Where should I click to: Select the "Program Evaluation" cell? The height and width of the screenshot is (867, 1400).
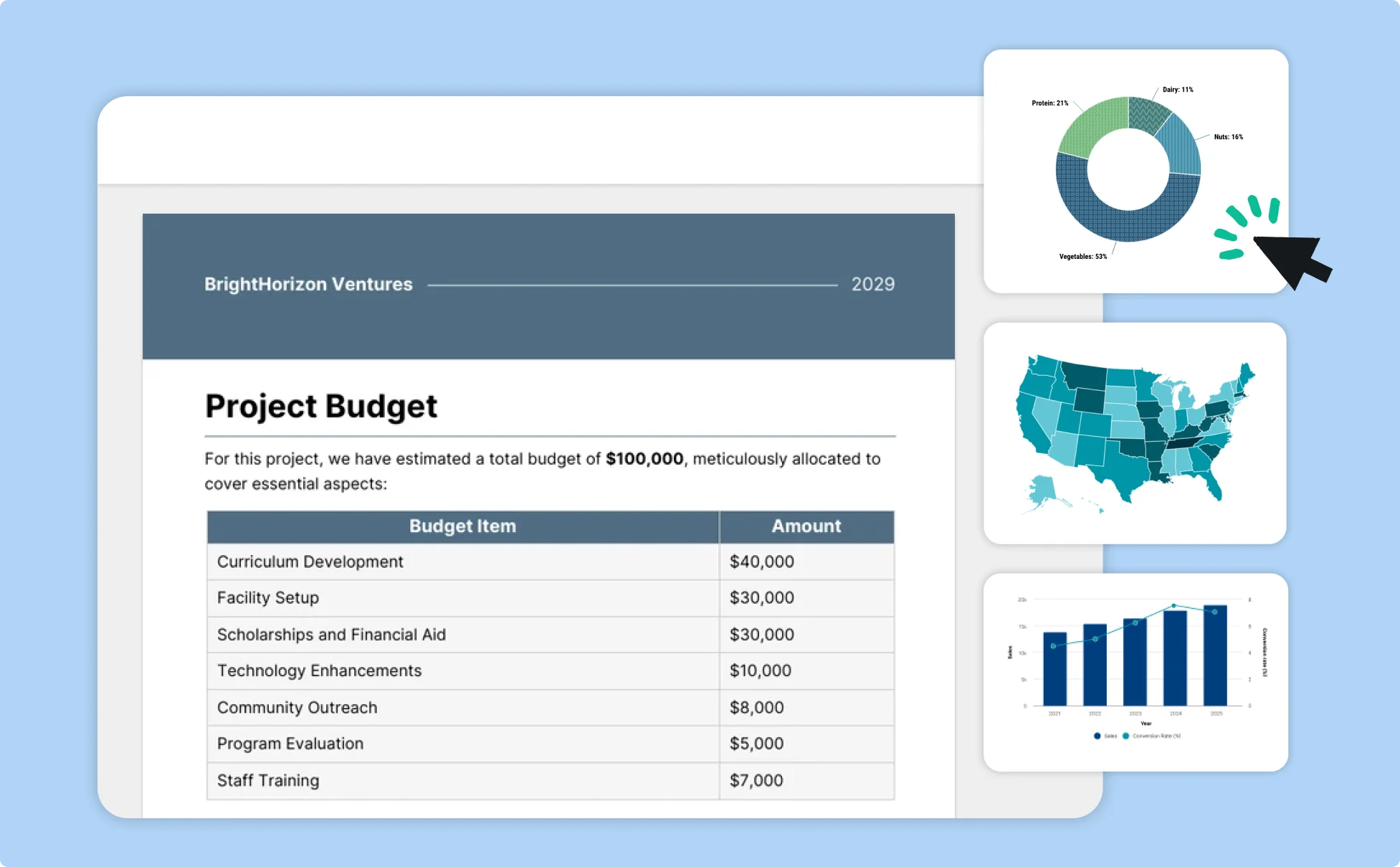[462, 744]
